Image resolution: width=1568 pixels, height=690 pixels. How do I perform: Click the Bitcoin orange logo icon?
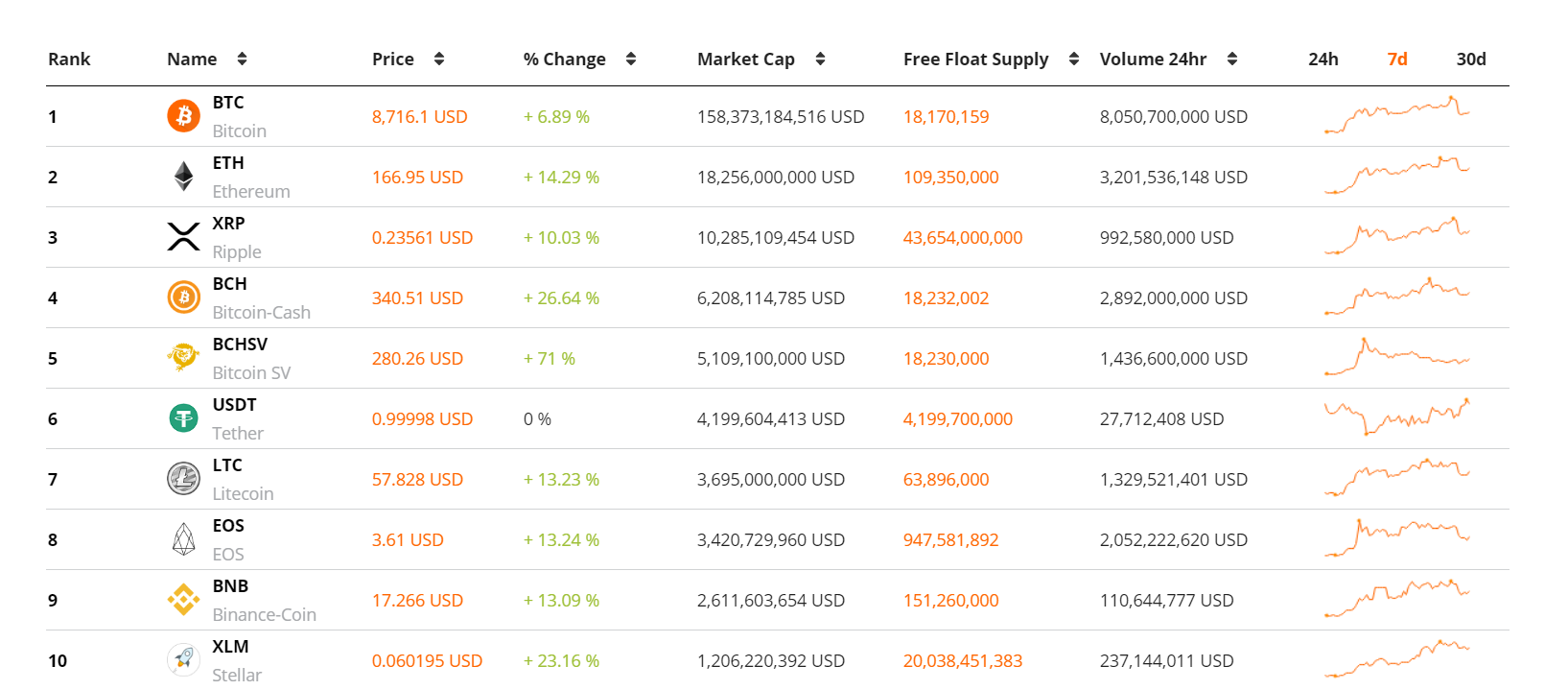183,116
